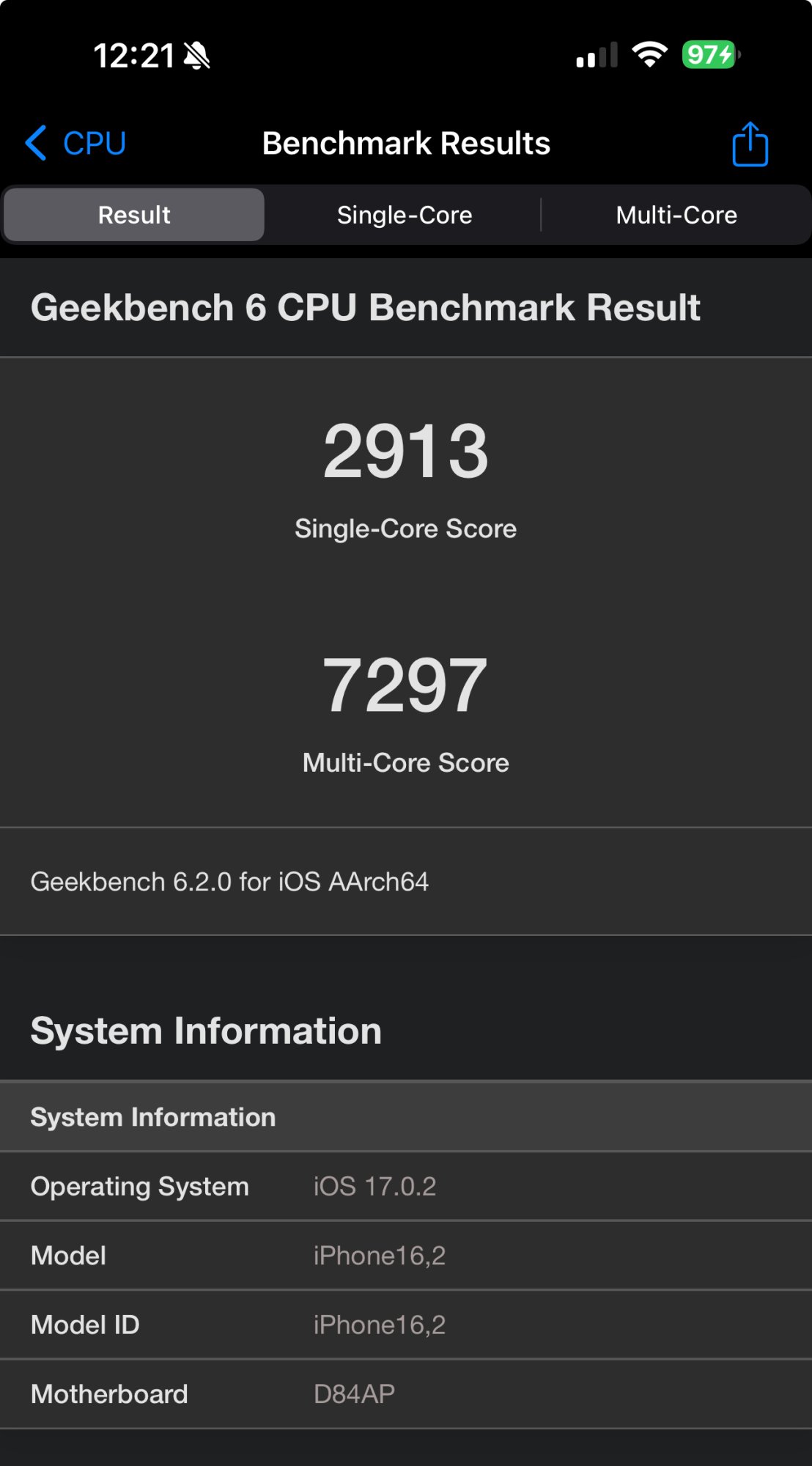The height and width of the screenshot is (1466, 812).
Task: Select the Model ID row
Action: point(406,1325)
